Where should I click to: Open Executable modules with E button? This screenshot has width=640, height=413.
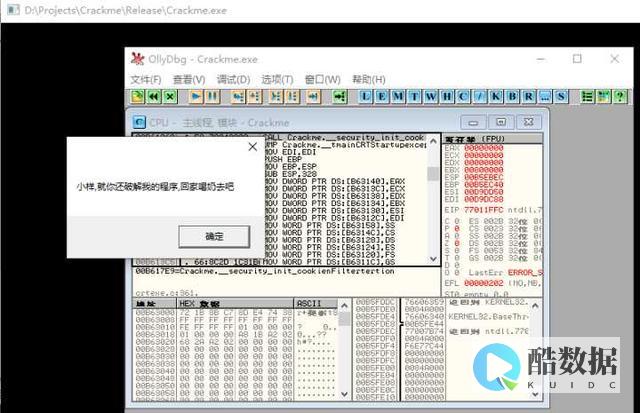[382, 97]
